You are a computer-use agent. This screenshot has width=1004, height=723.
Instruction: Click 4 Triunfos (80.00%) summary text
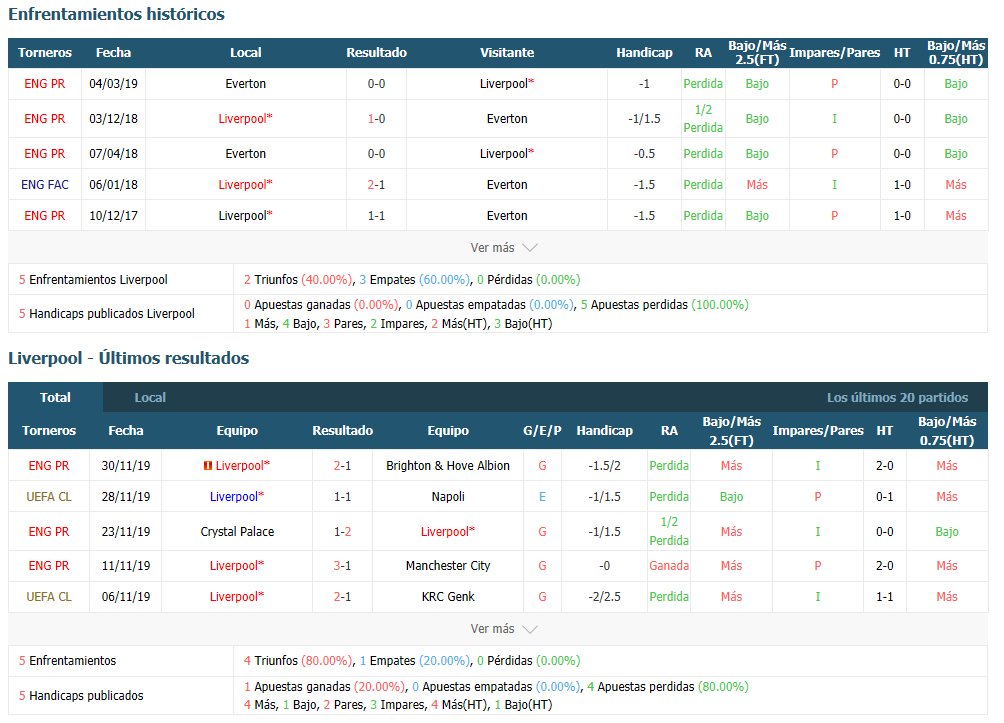tap(298, 661)
